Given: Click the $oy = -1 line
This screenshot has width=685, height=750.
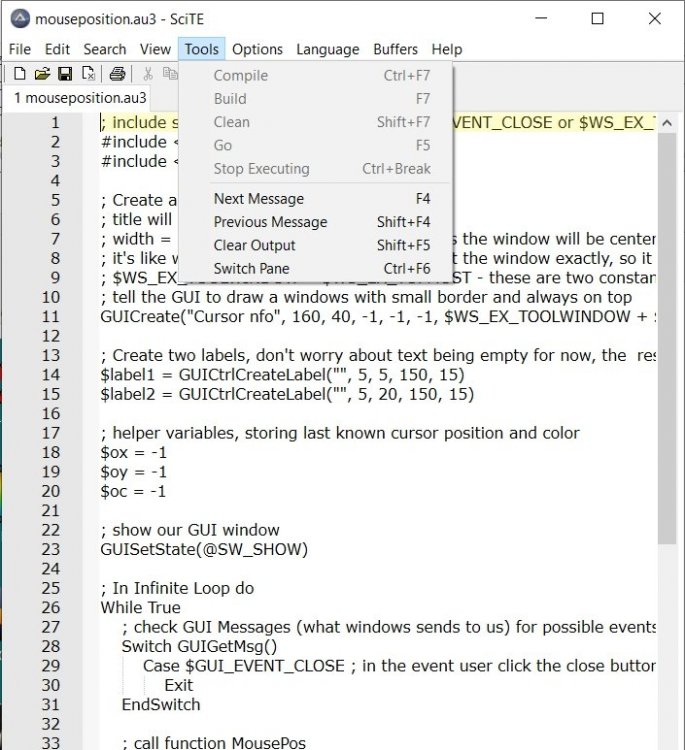Looking at the screenshot, I should point(133,472).
